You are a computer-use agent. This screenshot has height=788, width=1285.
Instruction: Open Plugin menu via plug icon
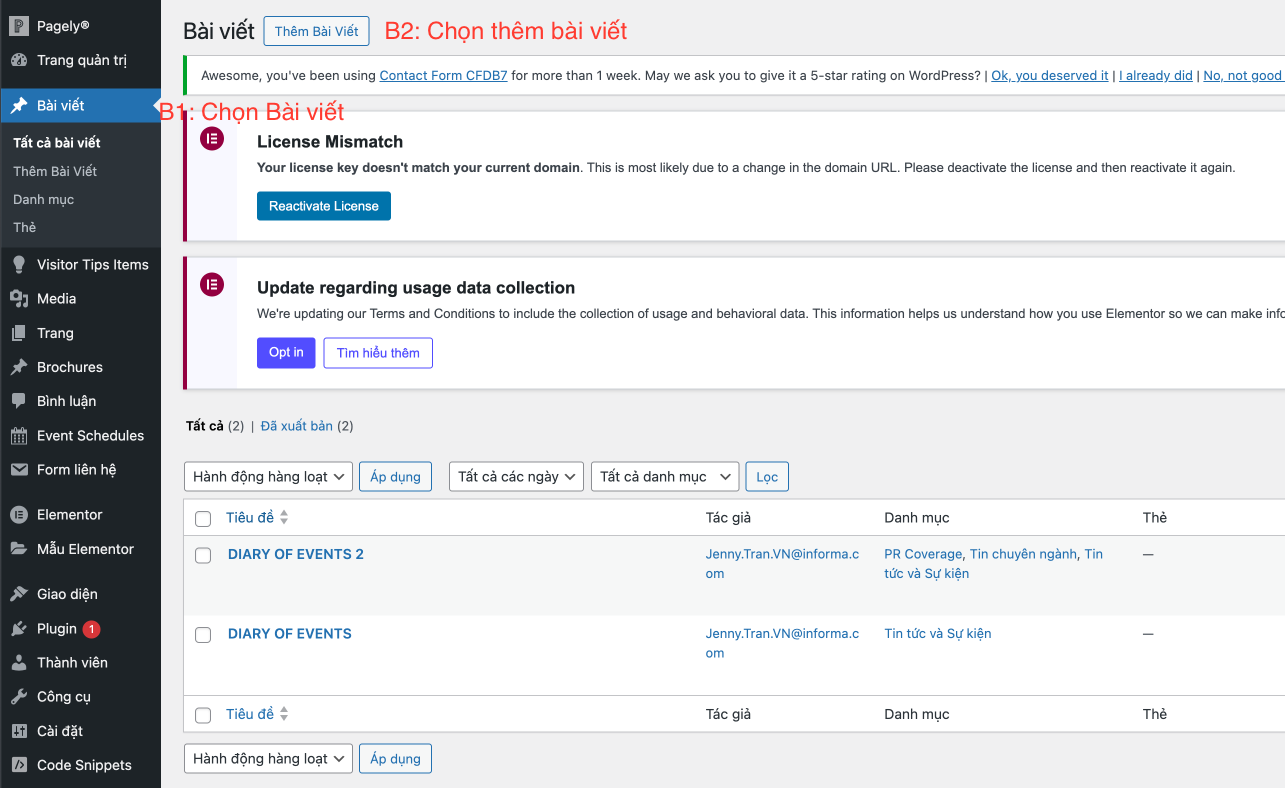coord(19,629)
